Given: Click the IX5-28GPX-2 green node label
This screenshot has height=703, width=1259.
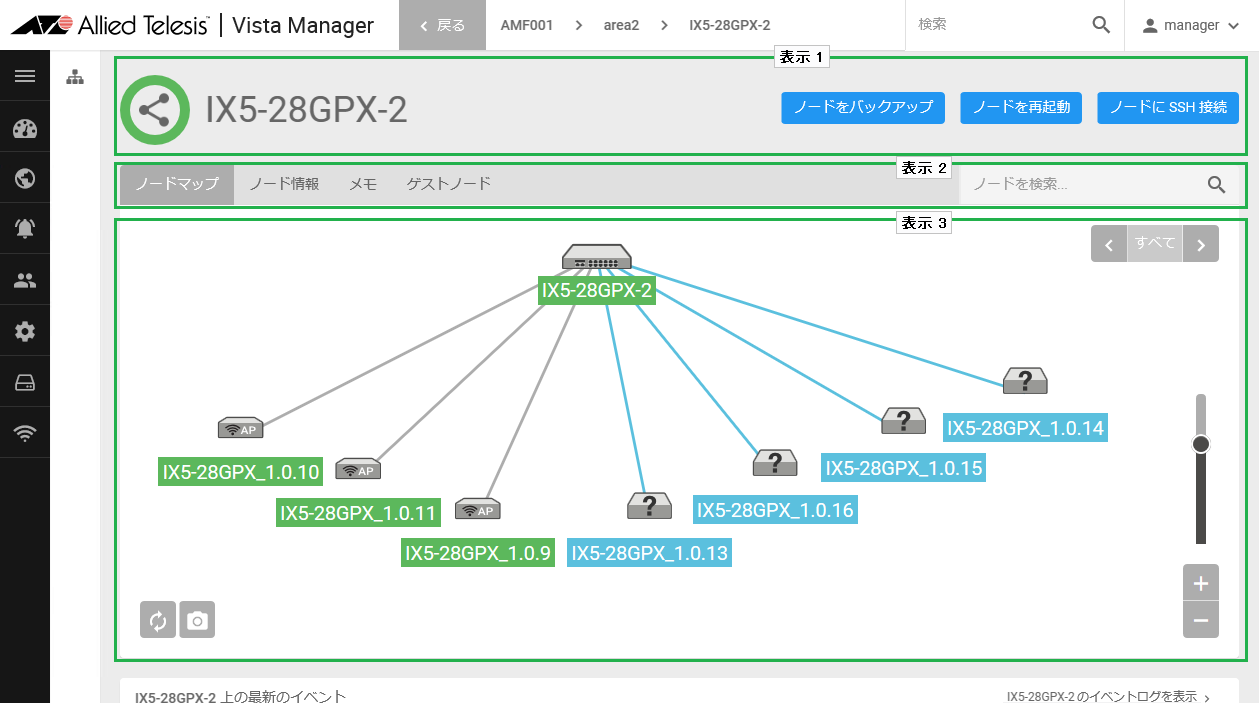Looking at the screenshot, I should point(597,291).
